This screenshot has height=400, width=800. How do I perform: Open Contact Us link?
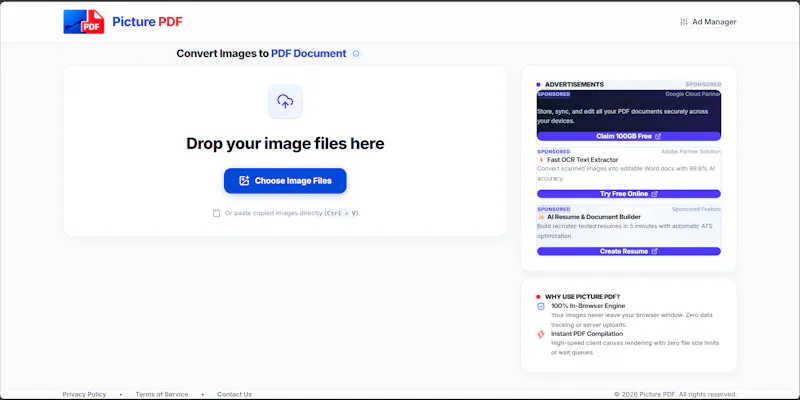(234, 394)
